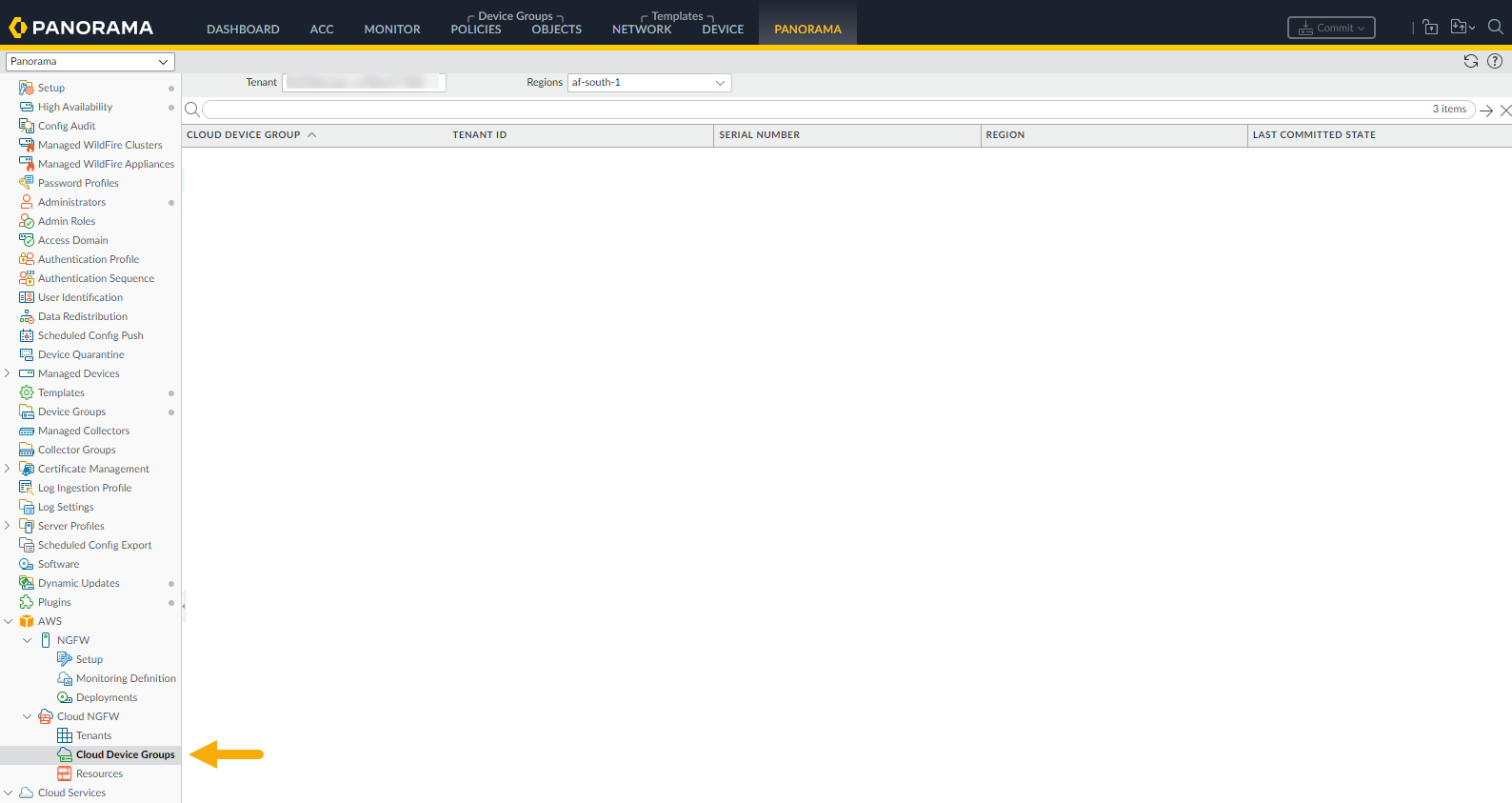Image resolution: width=1512 pixels, height=803 pixels.
Task: Click the User Identification icon
Action: pyautogui.click(x=27, y=297)
